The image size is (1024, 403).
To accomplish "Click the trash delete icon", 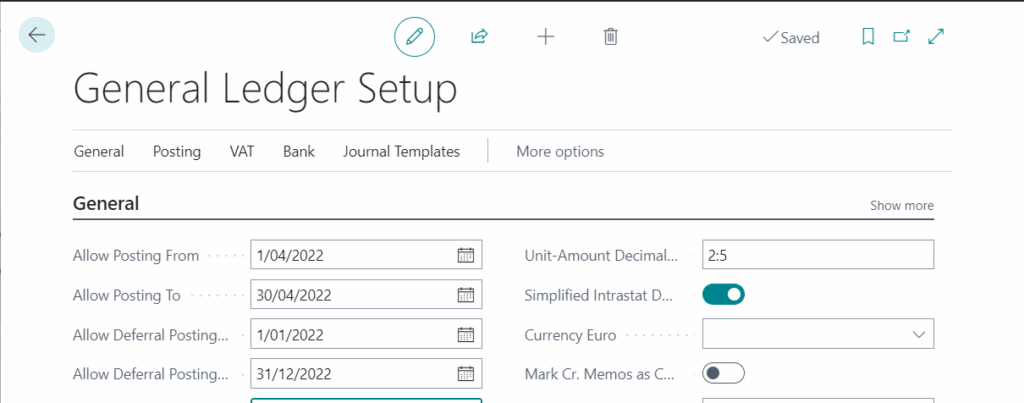I will pos(610,37).
